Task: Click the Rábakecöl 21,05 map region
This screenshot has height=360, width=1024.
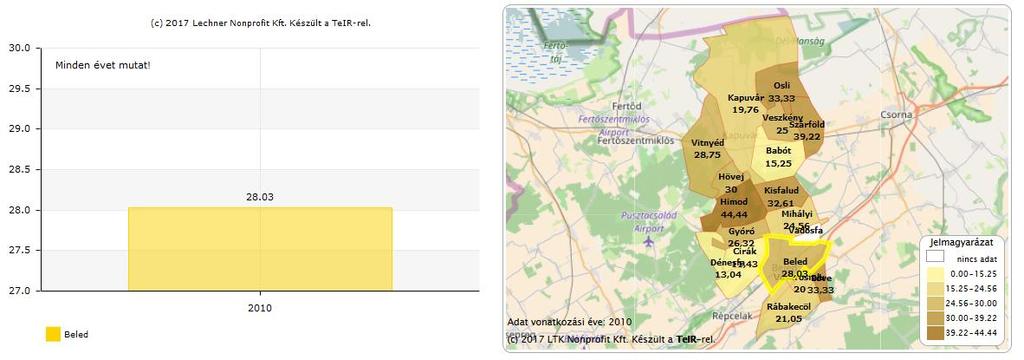Action: (x=789, y=312)
